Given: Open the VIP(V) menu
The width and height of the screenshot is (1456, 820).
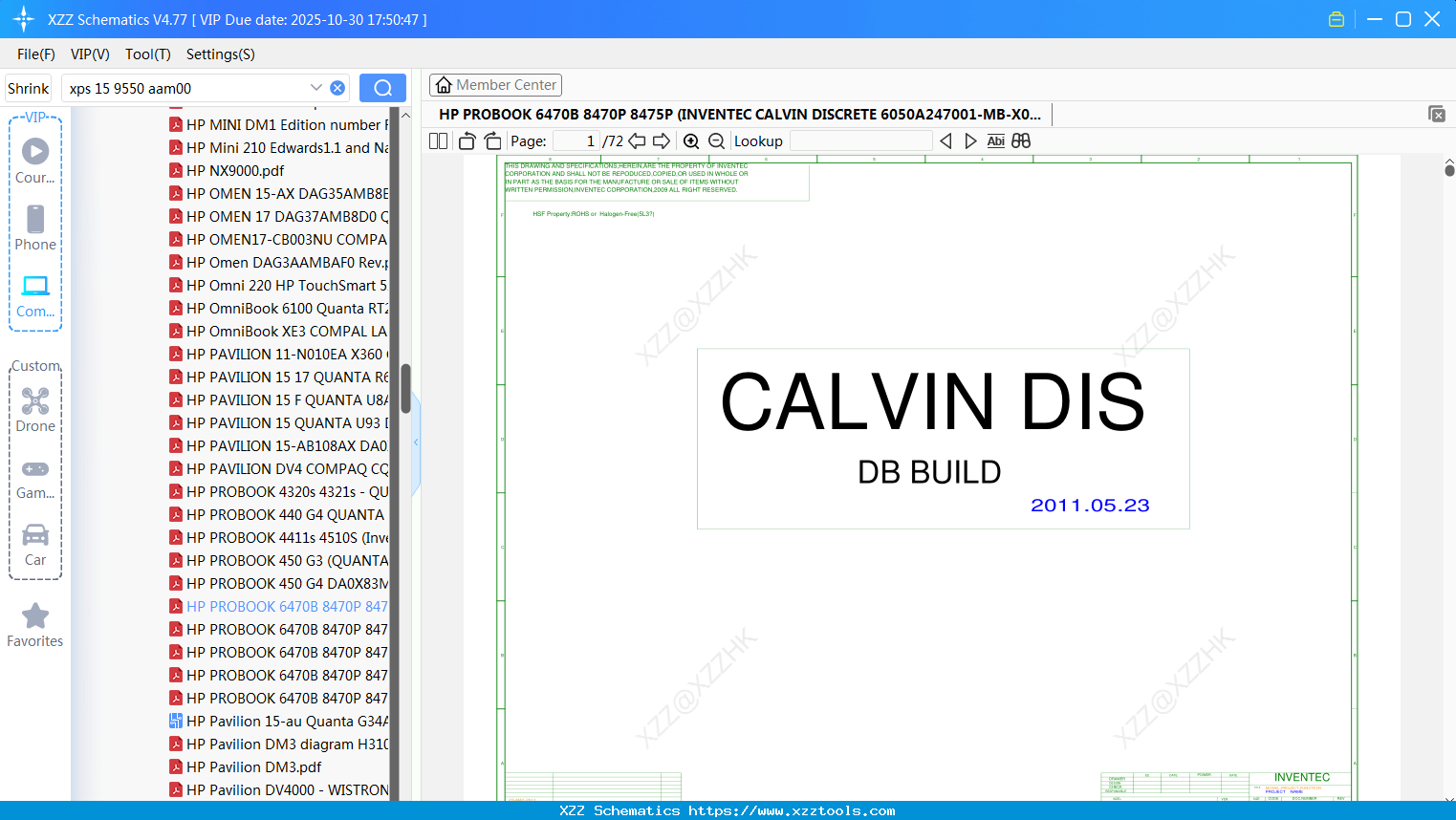Looking at the screenshot, I should pyautogui.click(x=90, y=54).
